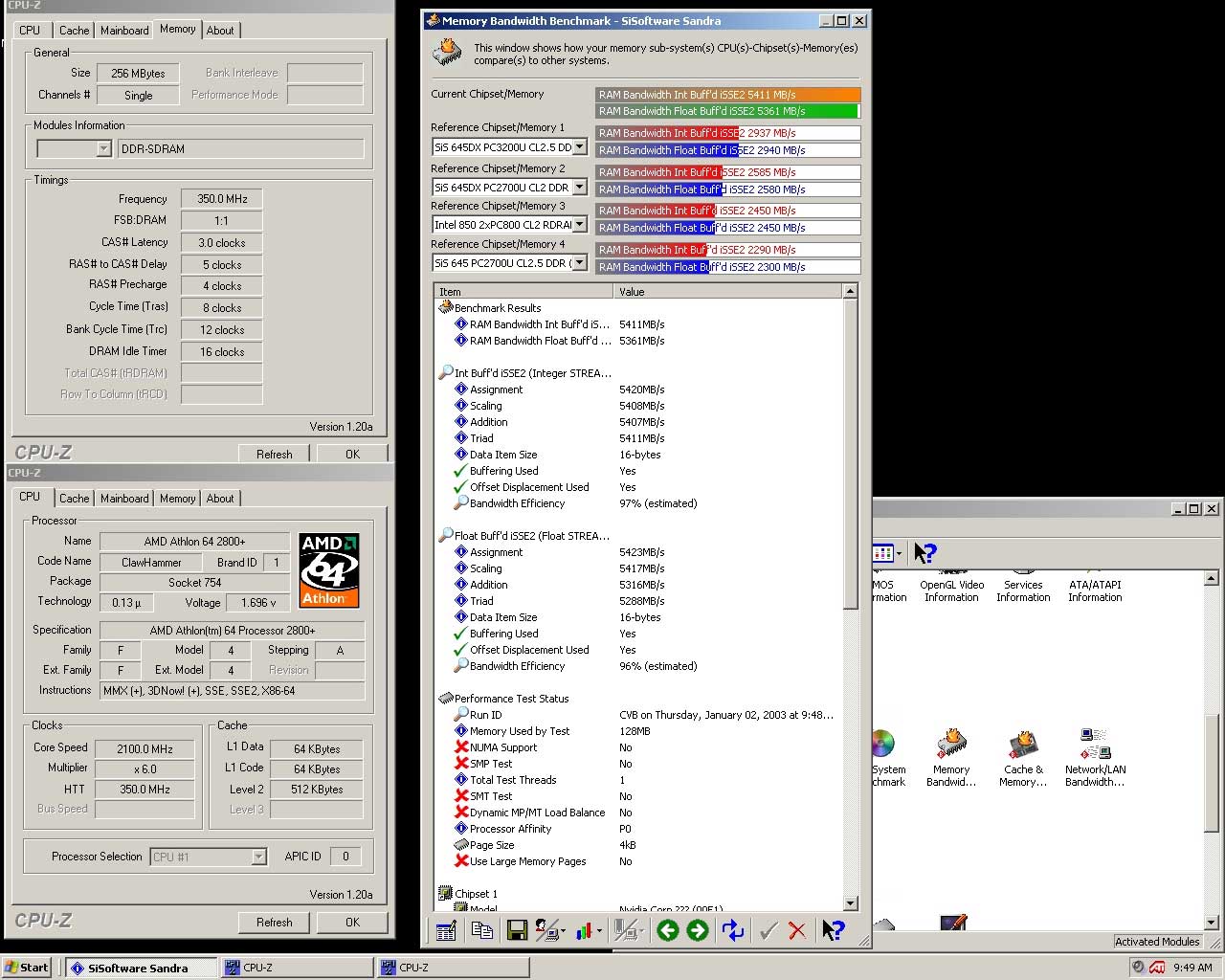Image resolution: width=1225 pixels, height=980 pixels.
Task: Select the Memory Used by Test row
Action: coord(639,731)
